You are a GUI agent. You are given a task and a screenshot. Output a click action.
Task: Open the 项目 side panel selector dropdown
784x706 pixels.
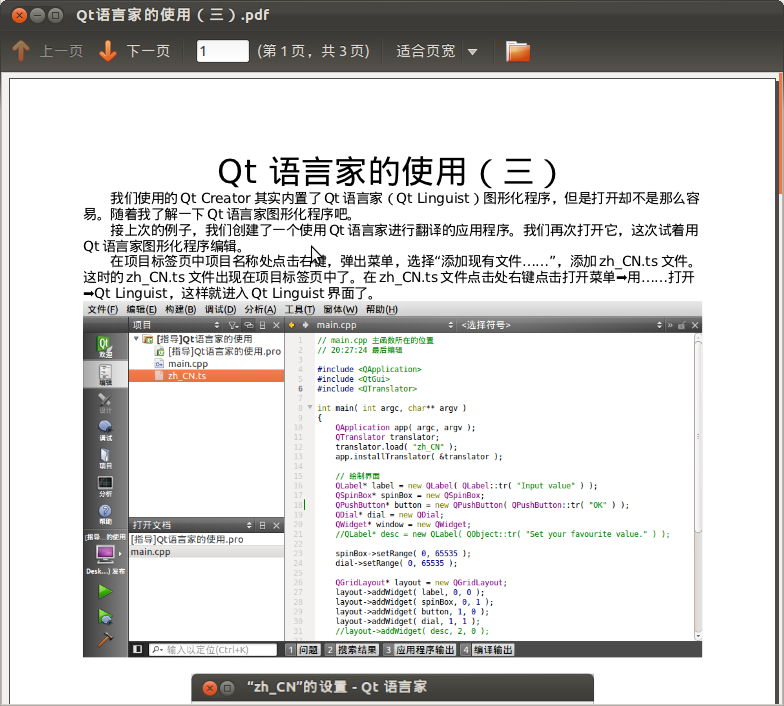pyautogui.click(x=217, y=325)
